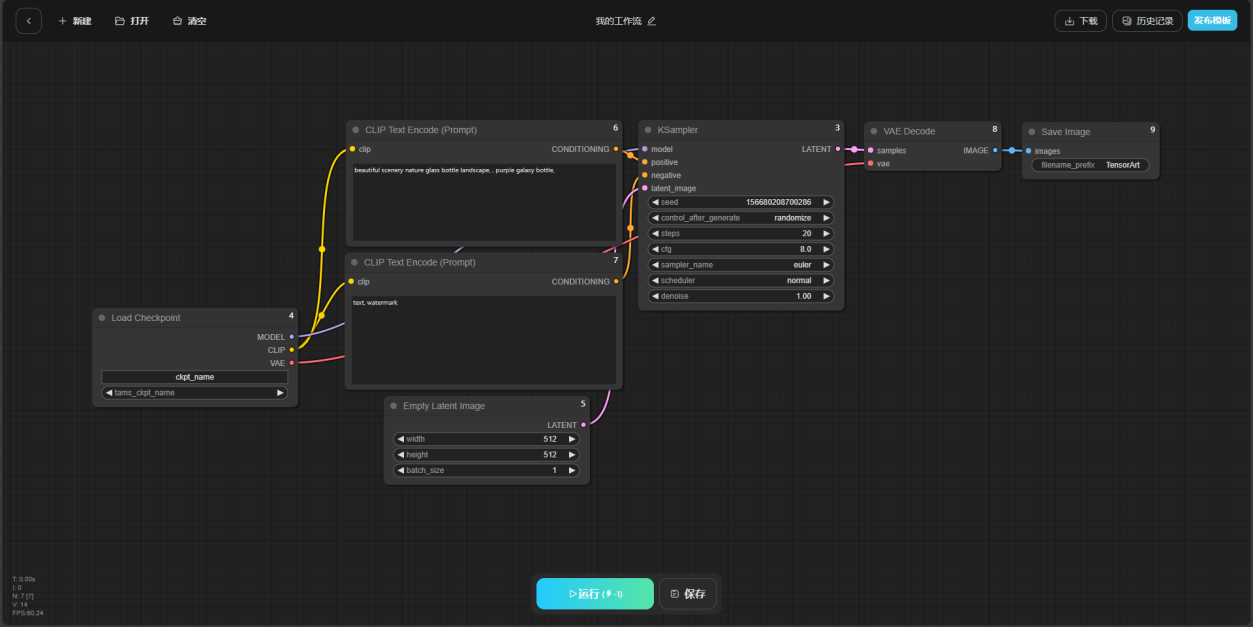Click right arrow to increase steps value

point(826,234)
